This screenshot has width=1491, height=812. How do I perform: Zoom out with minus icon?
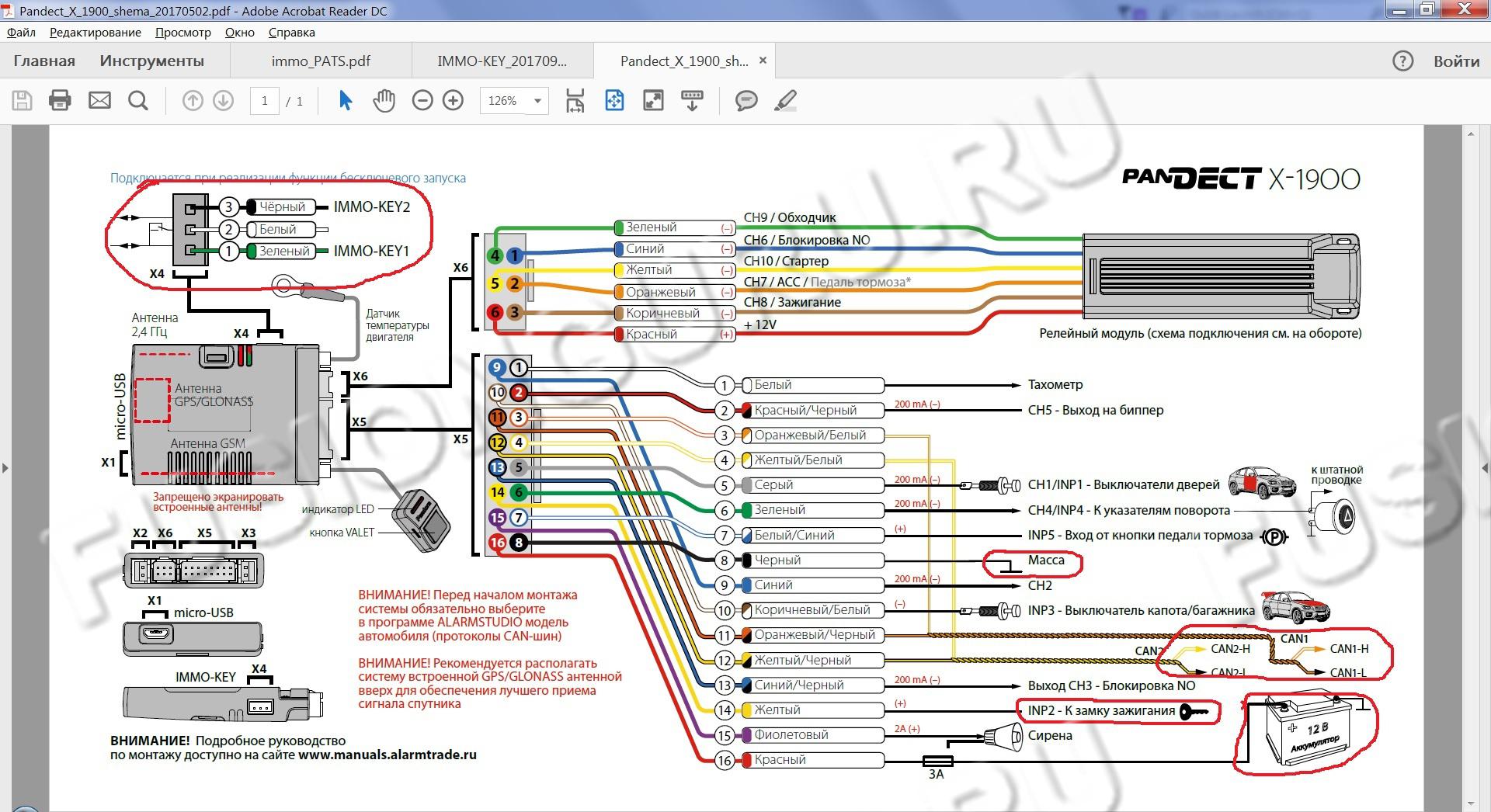click(x=422, y=101)
